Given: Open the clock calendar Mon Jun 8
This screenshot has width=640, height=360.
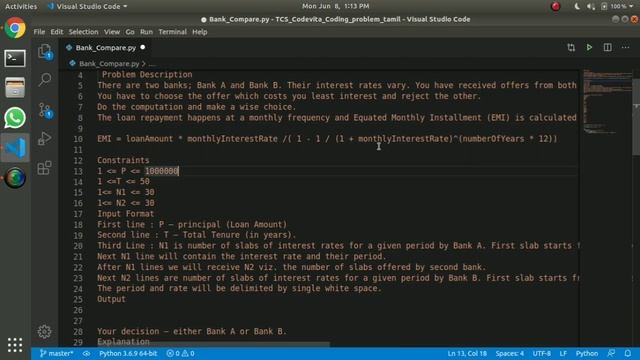Looking at the screenshot, I should point(336,6).
